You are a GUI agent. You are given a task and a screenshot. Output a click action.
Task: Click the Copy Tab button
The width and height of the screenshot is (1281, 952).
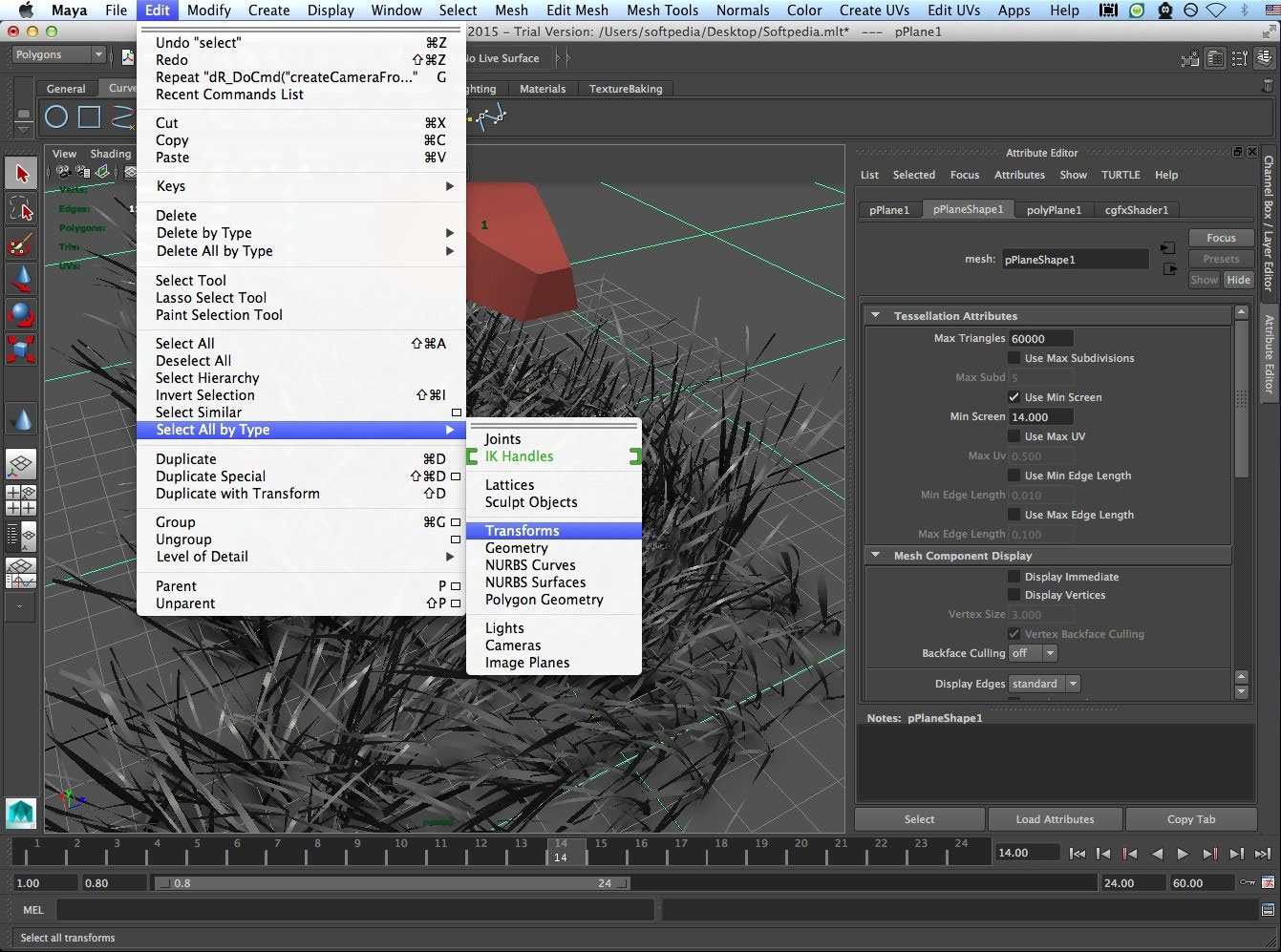click(1191, 819)
